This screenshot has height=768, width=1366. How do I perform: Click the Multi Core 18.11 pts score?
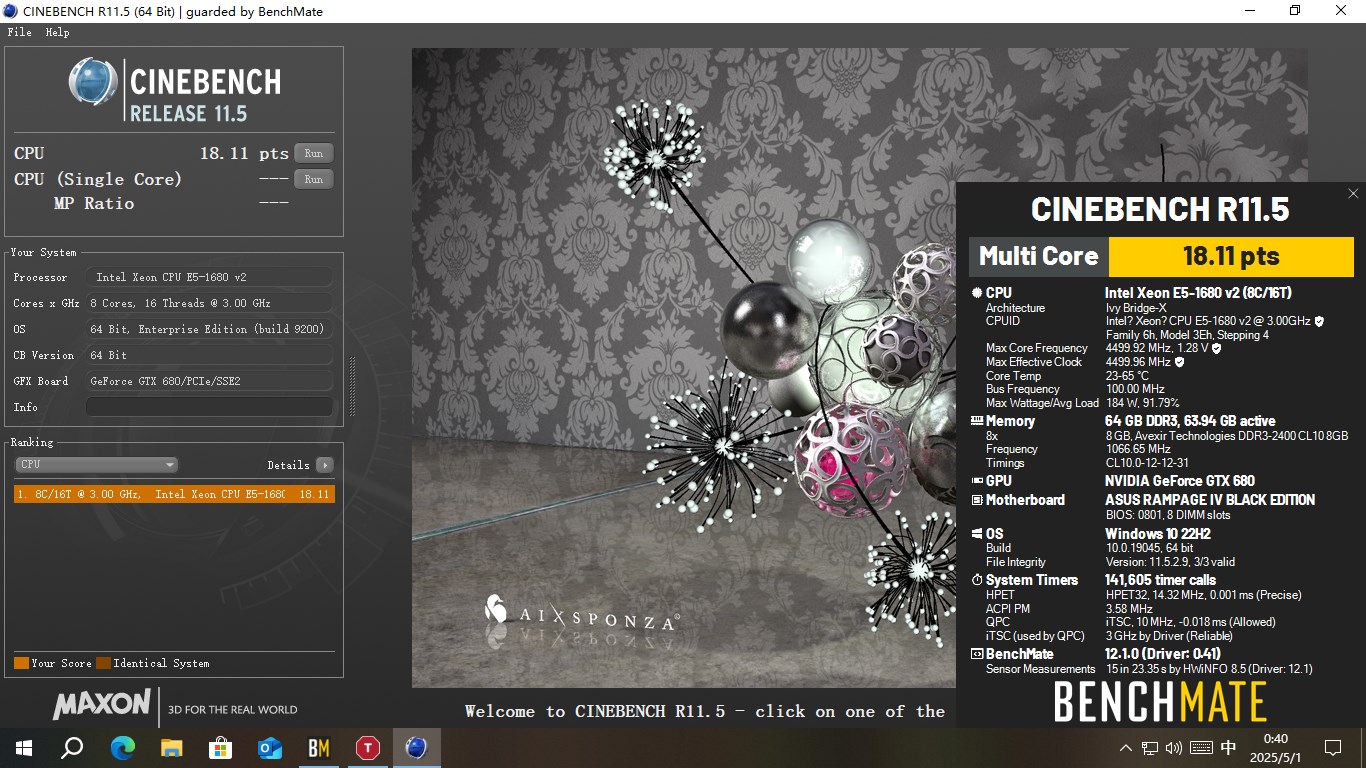point(1231,256)
